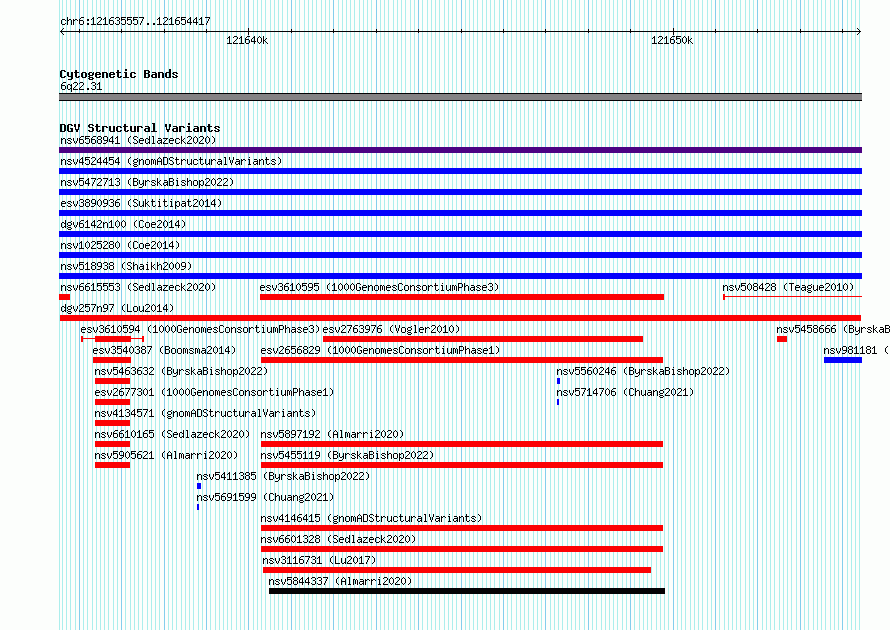Click the nsv981181 variant label
This screenshot has height=630, width=890.
pyautogui.click(x=856, y=350)
